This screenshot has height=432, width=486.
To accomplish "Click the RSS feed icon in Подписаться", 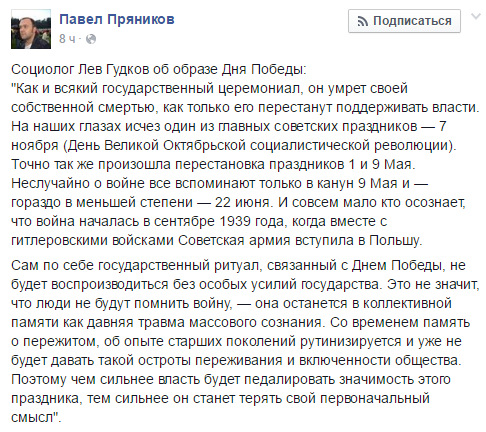I will click(363, 21).
